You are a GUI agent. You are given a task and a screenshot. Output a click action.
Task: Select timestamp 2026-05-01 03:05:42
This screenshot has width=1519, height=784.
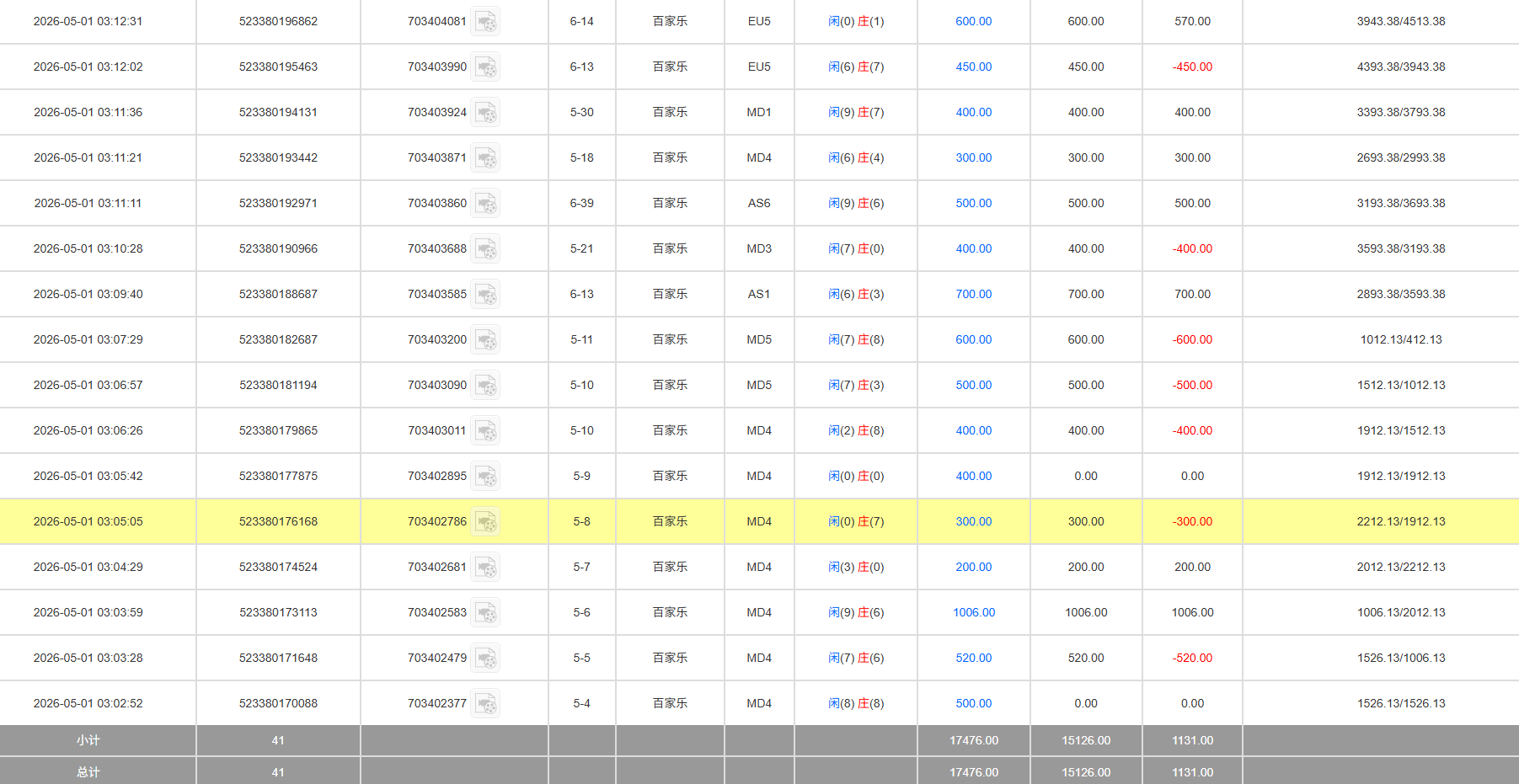click(x=88, y=476)
